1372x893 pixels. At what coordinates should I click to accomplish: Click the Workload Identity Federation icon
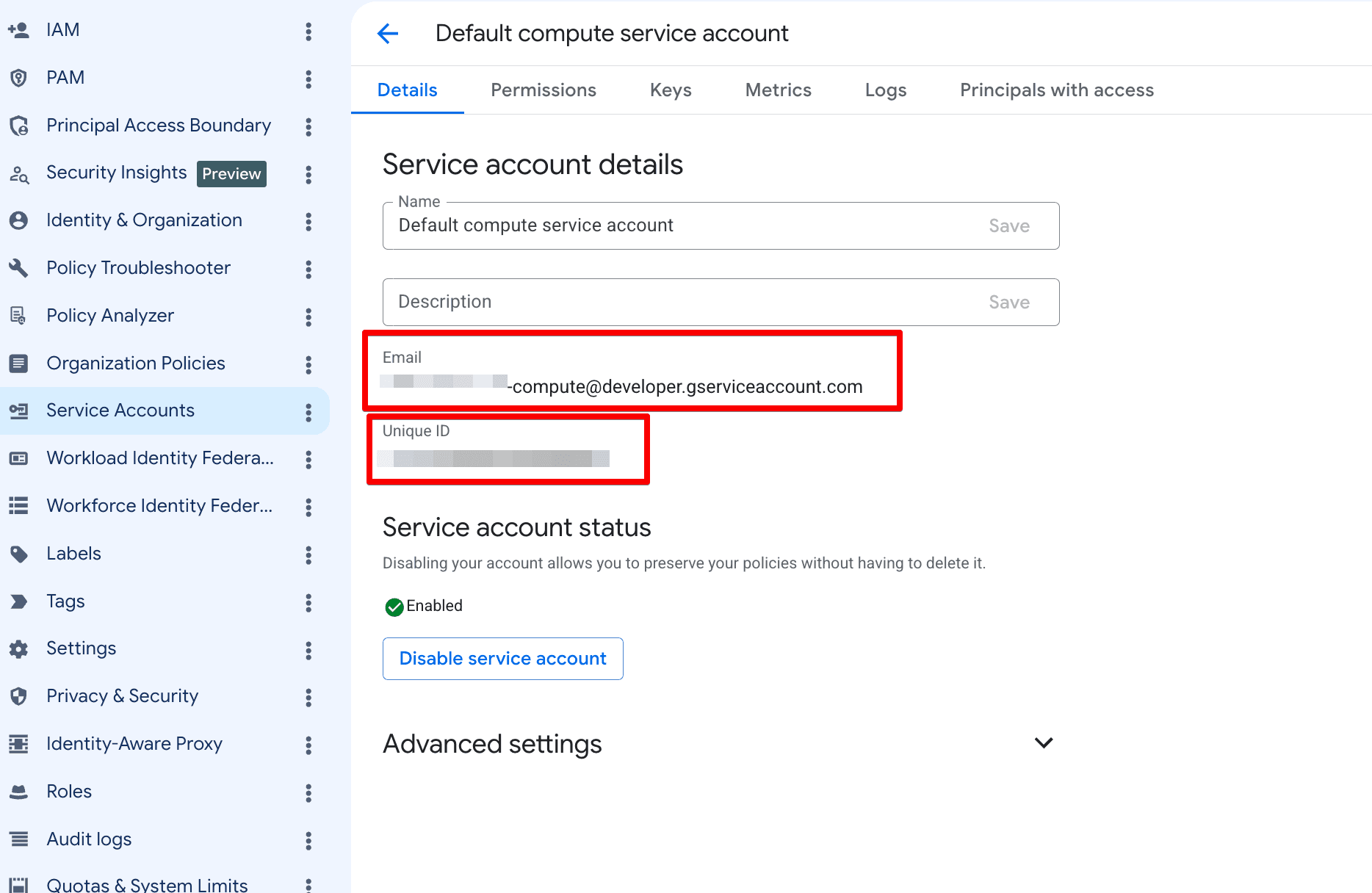click(x=18, y=458)
